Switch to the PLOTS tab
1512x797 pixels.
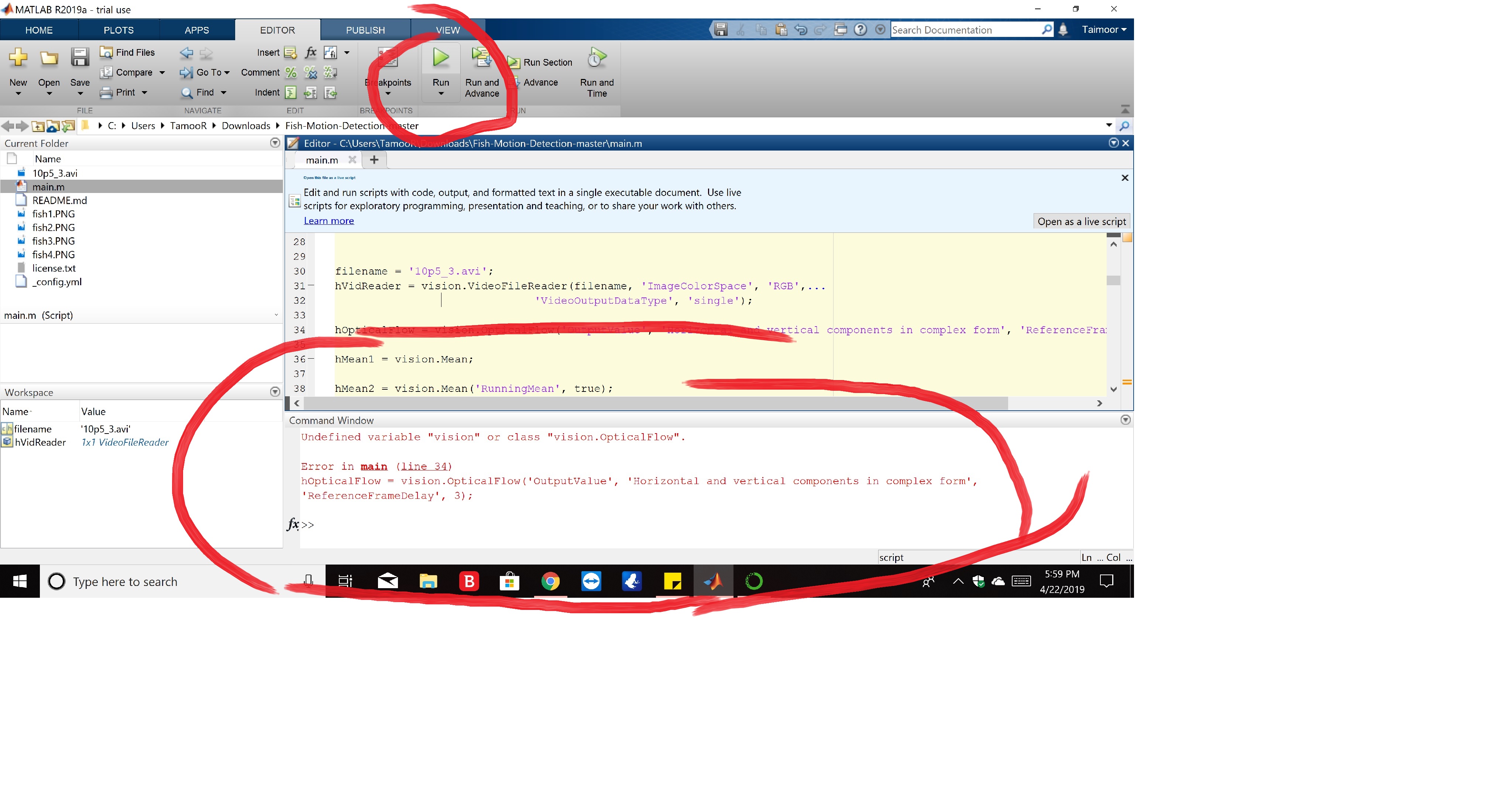[x=118, y=30]
